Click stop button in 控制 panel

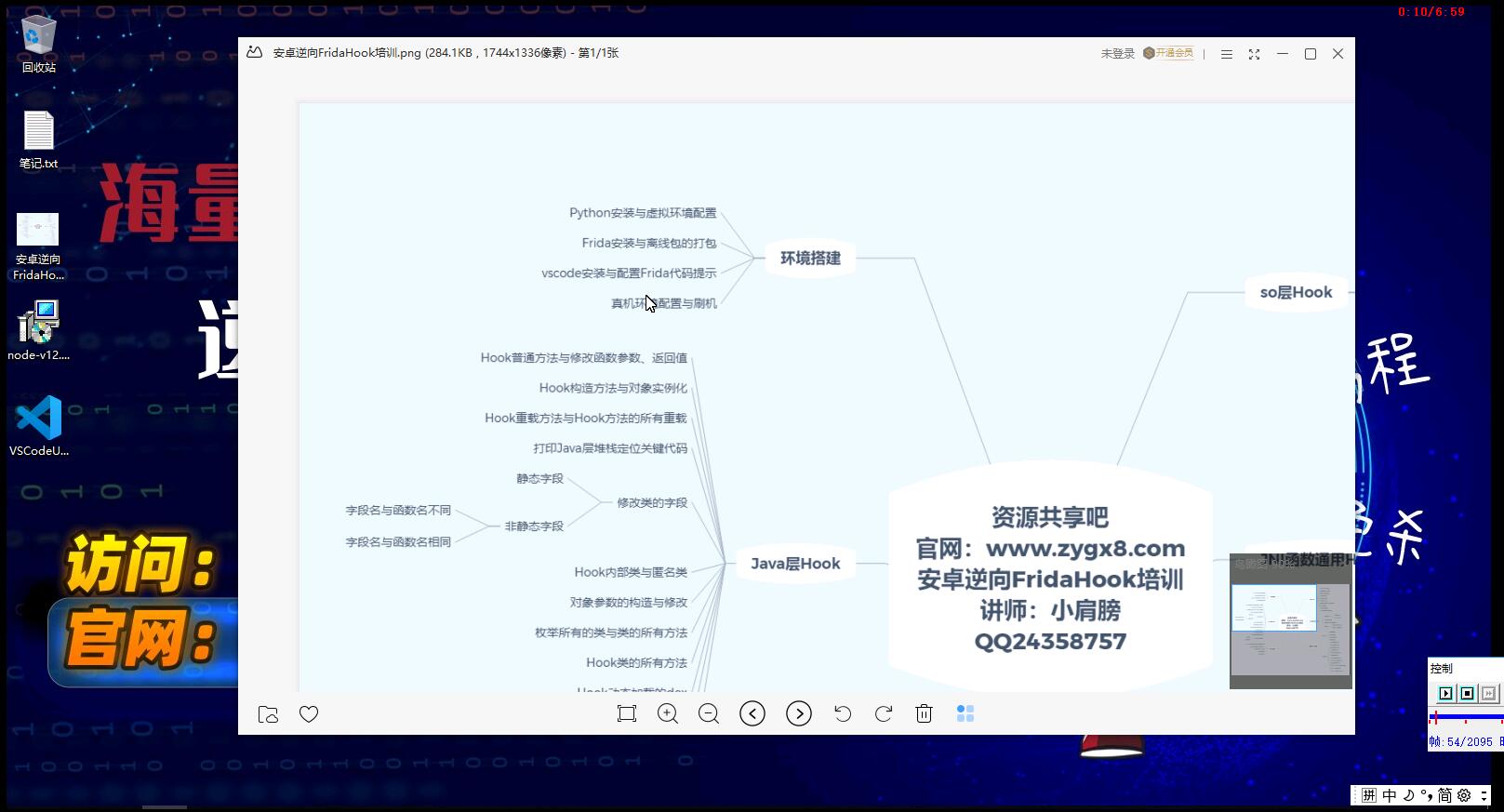pyautogui.click(x=1467, y=693)
